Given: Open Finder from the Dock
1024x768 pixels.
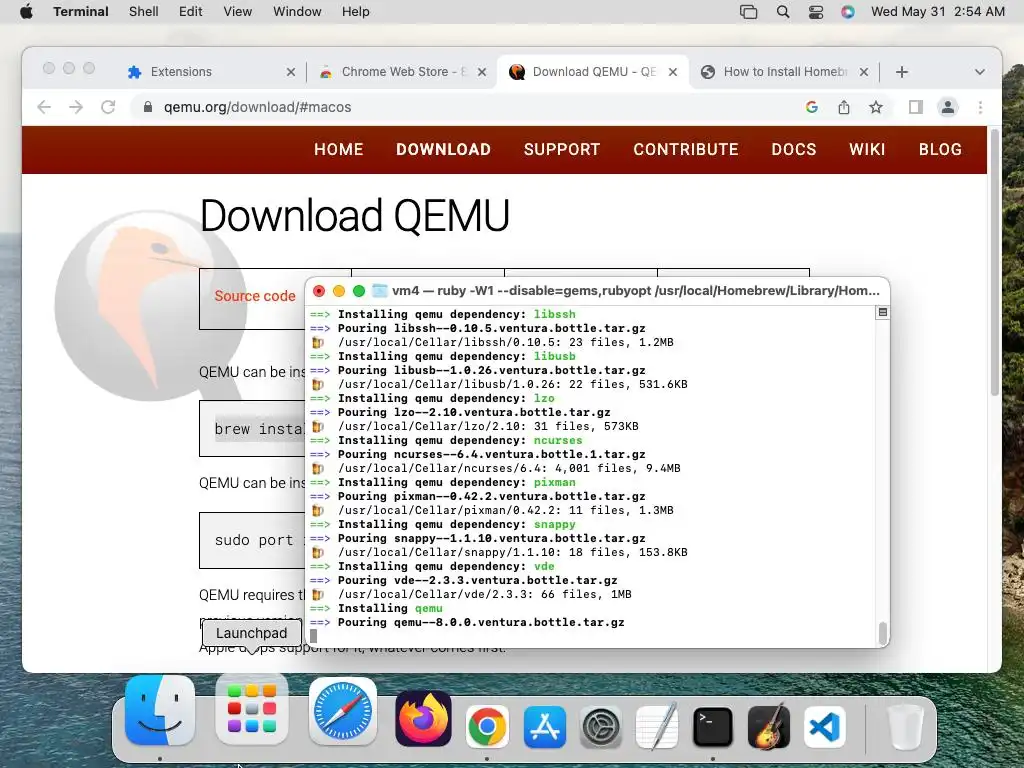Looking at the screenshot, I should pos(160,711).
